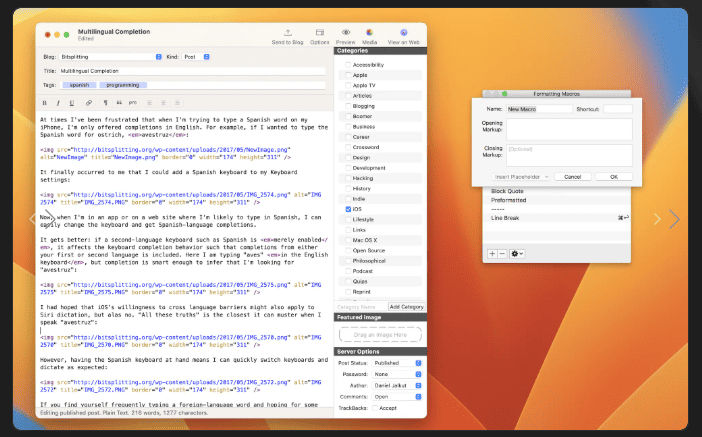Align text left in the format bar
Image resolution: width=702 pixels, height=437 pixels.
coord(150,103)
